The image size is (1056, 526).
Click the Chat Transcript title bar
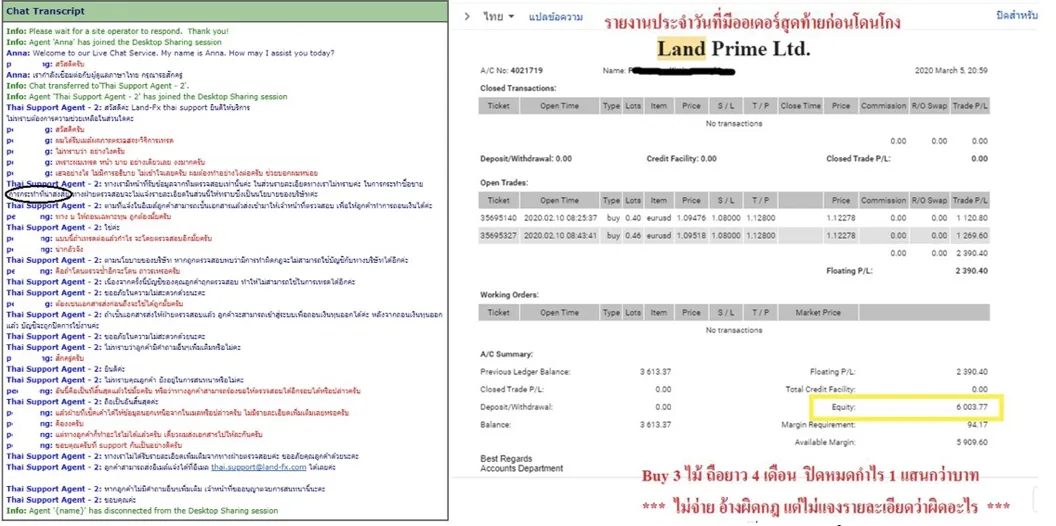pyautogui.click(x=225, y=11)
